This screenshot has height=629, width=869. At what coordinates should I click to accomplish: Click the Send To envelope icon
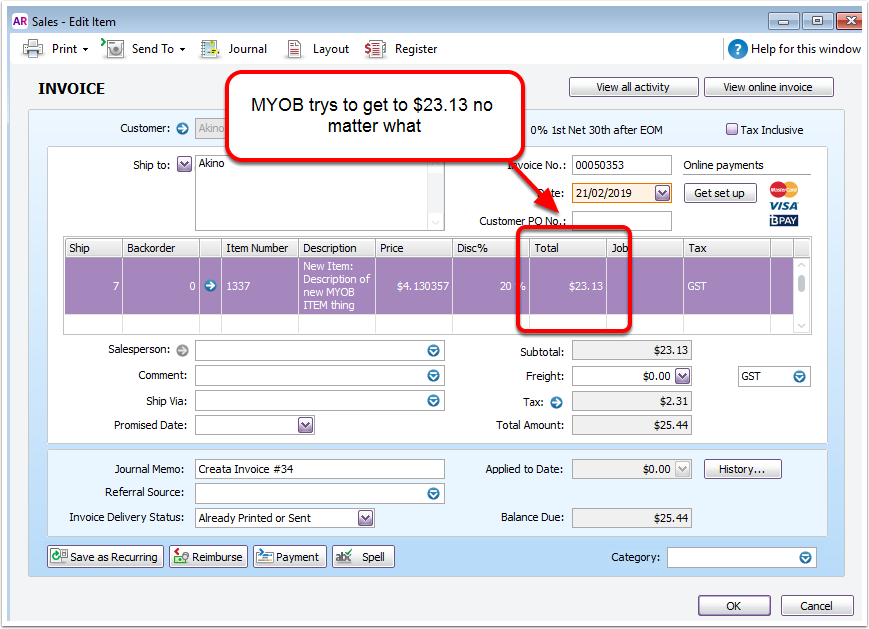point(114,48)
